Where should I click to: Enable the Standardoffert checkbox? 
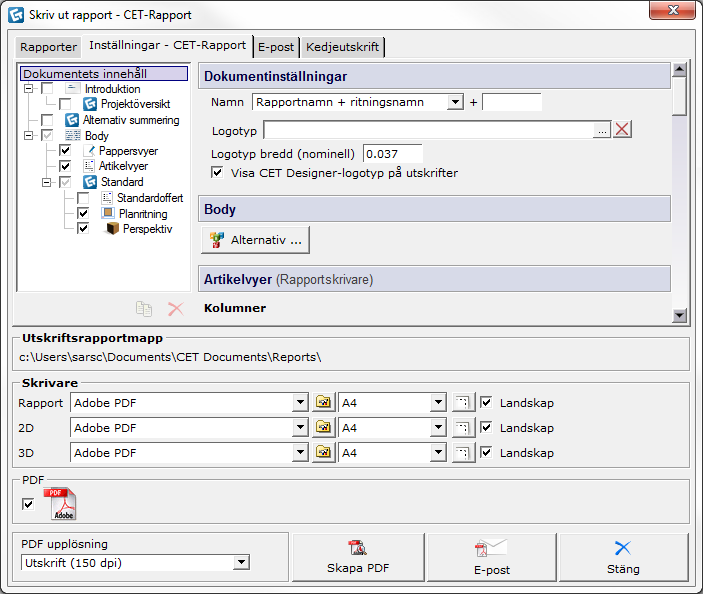coord(84,198)
